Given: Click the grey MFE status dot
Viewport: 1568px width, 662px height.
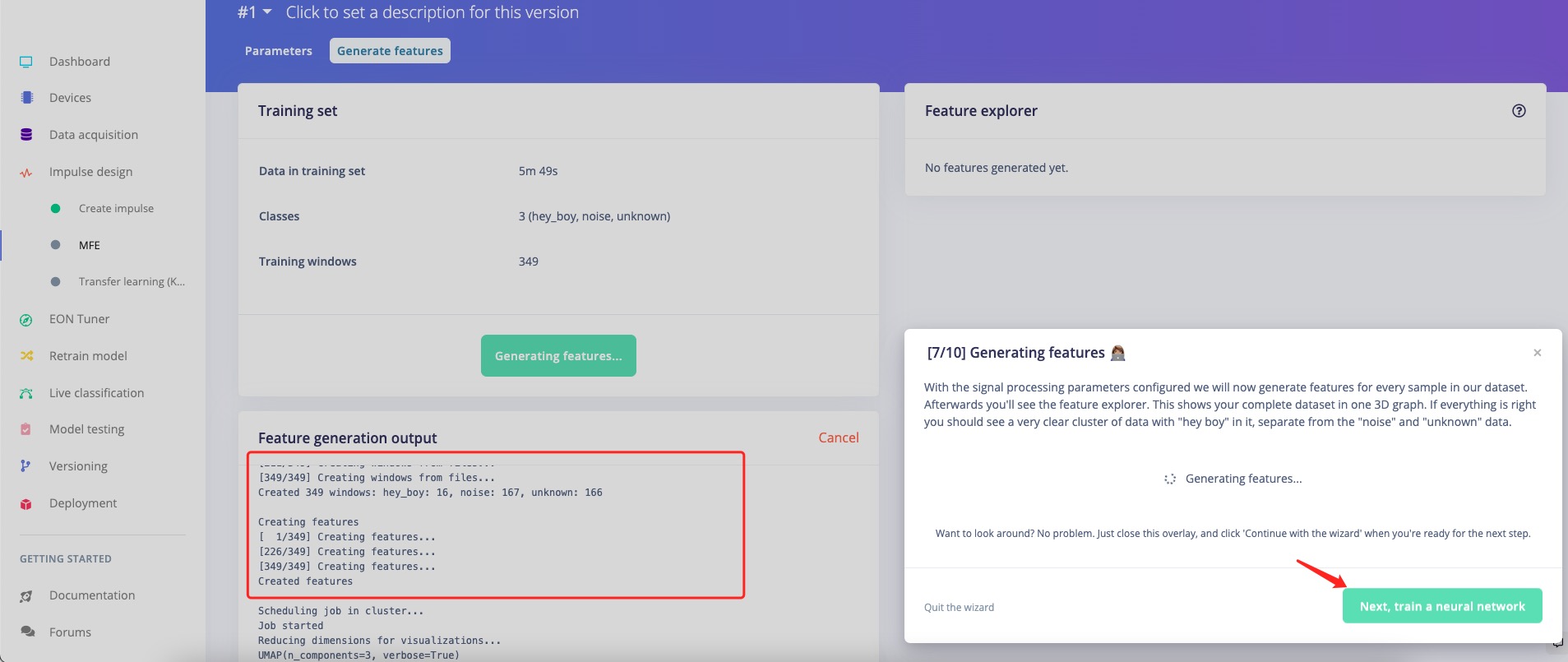Looking at the screenshot, I should [55, 245].
